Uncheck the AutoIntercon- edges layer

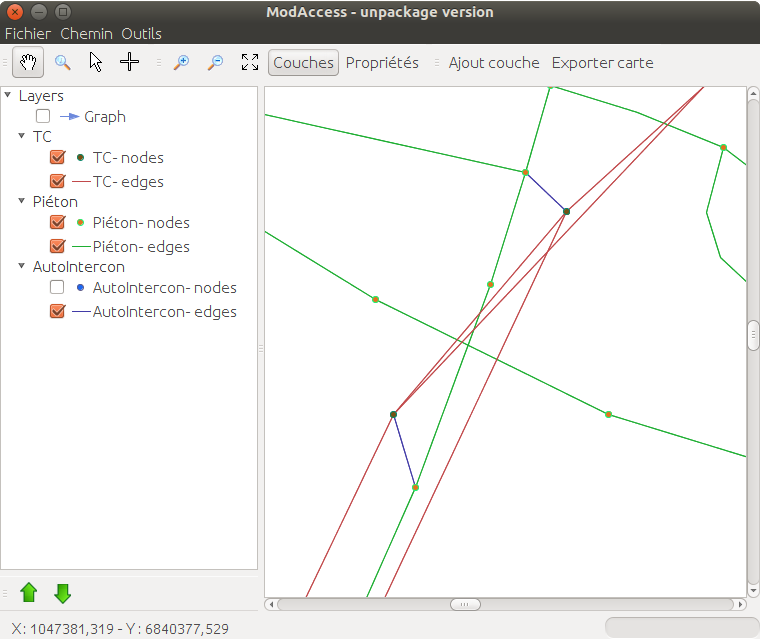[57, 311]
